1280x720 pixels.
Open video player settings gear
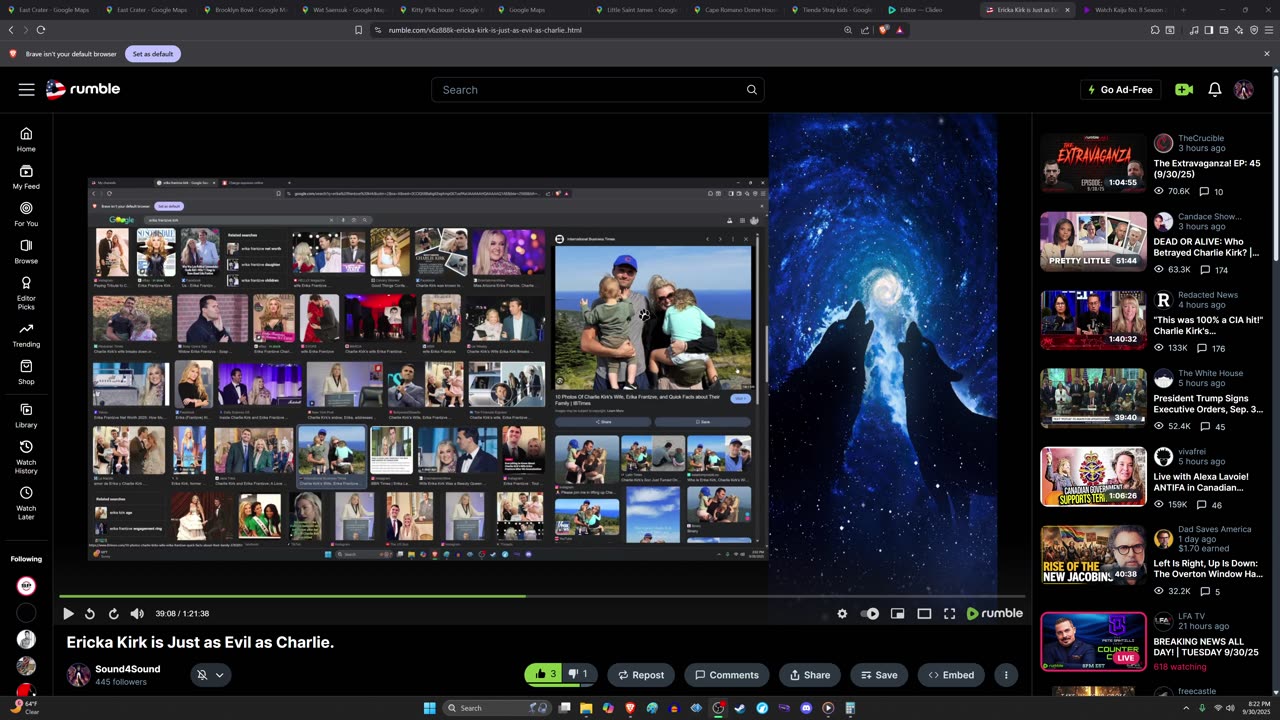click(842, 614)
